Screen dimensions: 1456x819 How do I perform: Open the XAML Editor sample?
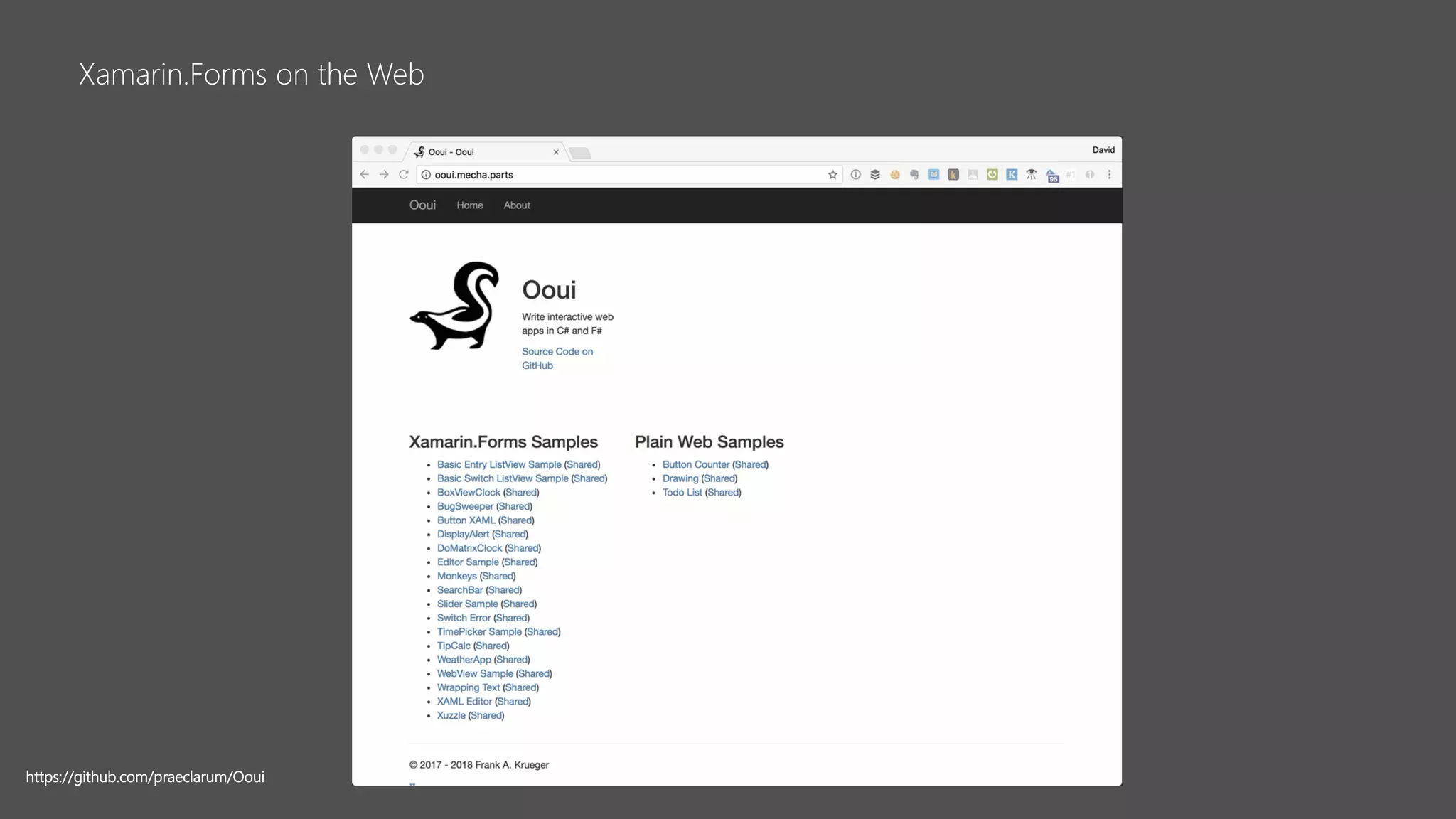coord(464,702)
